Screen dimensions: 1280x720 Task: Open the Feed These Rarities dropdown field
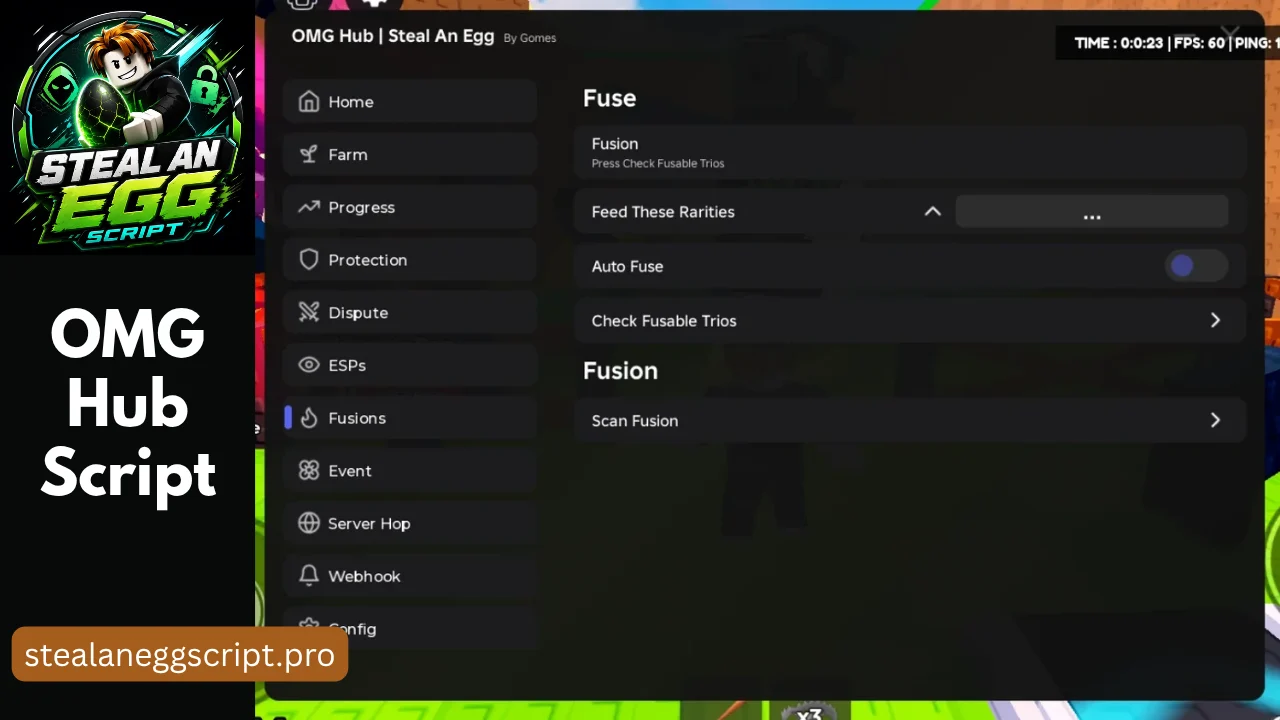pyautogui.click(x=1092, y=211)
